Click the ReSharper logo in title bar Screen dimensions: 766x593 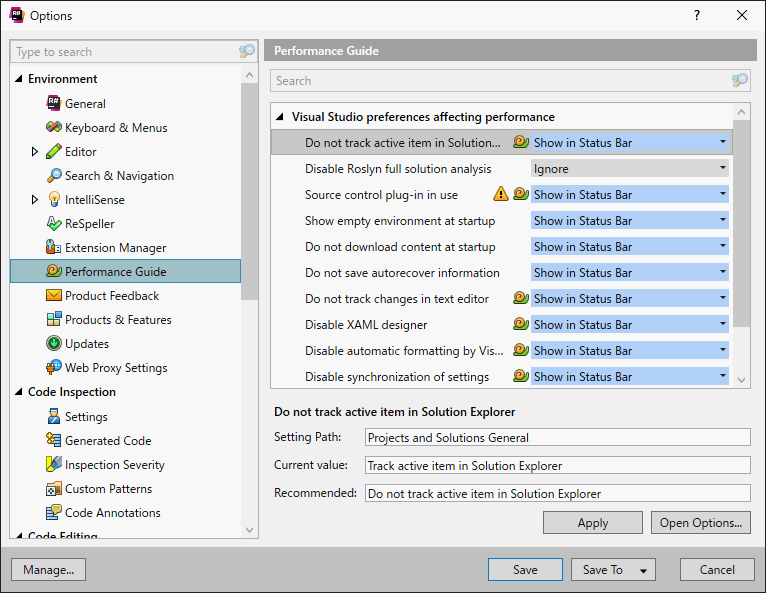pyautogui.click(x=17, y=15)
